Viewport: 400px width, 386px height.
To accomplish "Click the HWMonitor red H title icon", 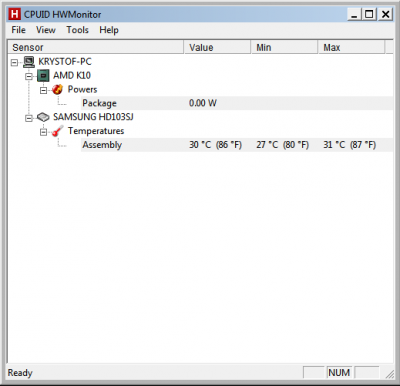I will coord(15,14).
